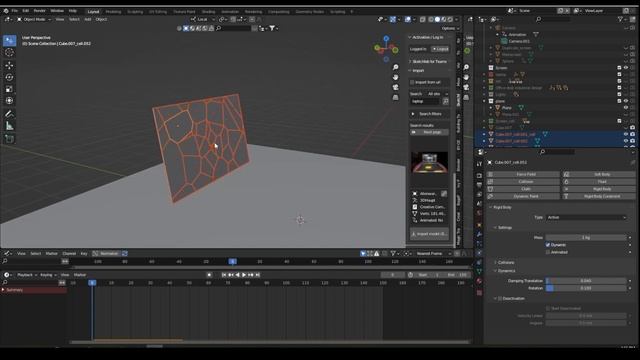The image size is (640, 360).
Task: Open the viewport Add menu
Action: pyautogui.click(x=87, y=19)
